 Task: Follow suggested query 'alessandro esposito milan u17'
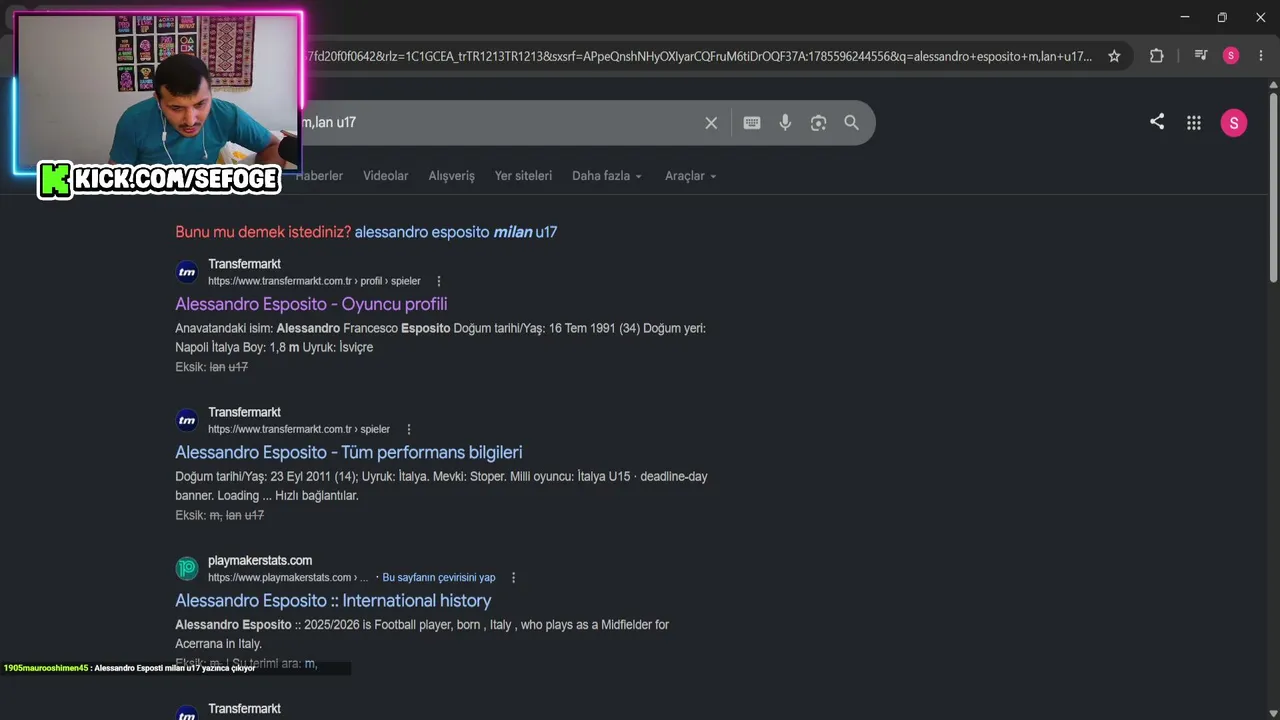[x=456, y=232]
